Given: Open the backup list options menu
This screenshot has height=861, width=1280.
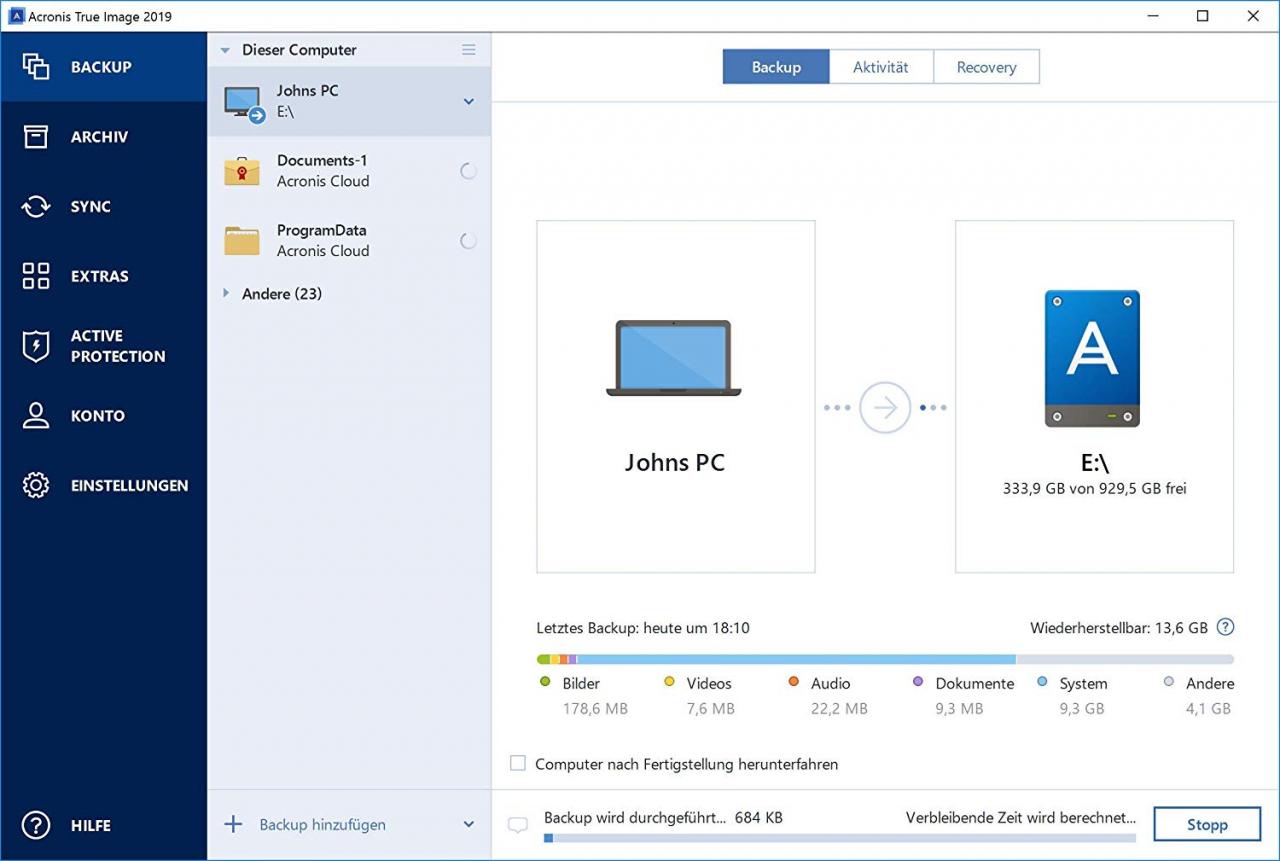Looking at the screenshot, I should 468,49.
